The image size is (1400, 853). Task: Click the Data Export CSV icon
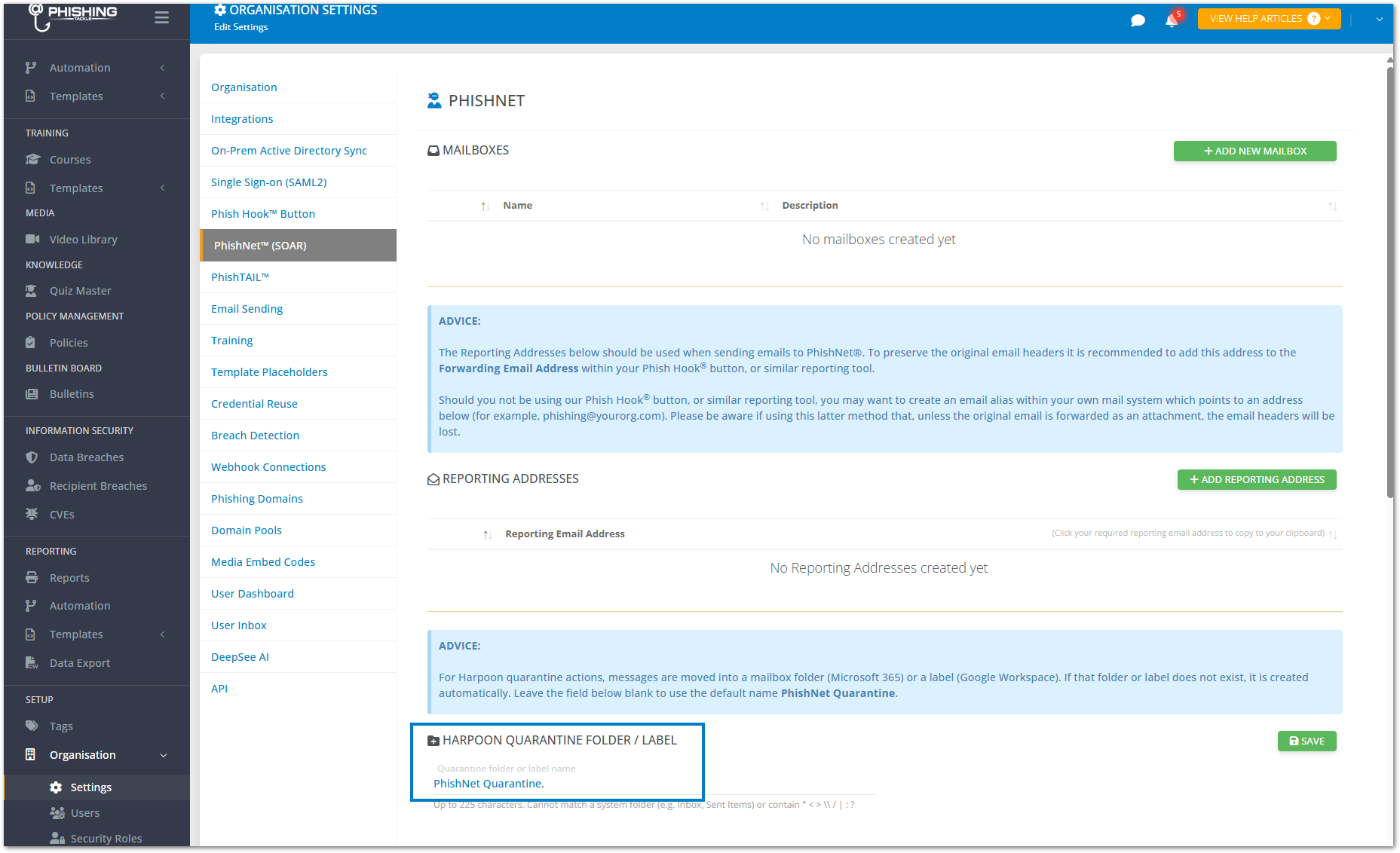point(32,663)
